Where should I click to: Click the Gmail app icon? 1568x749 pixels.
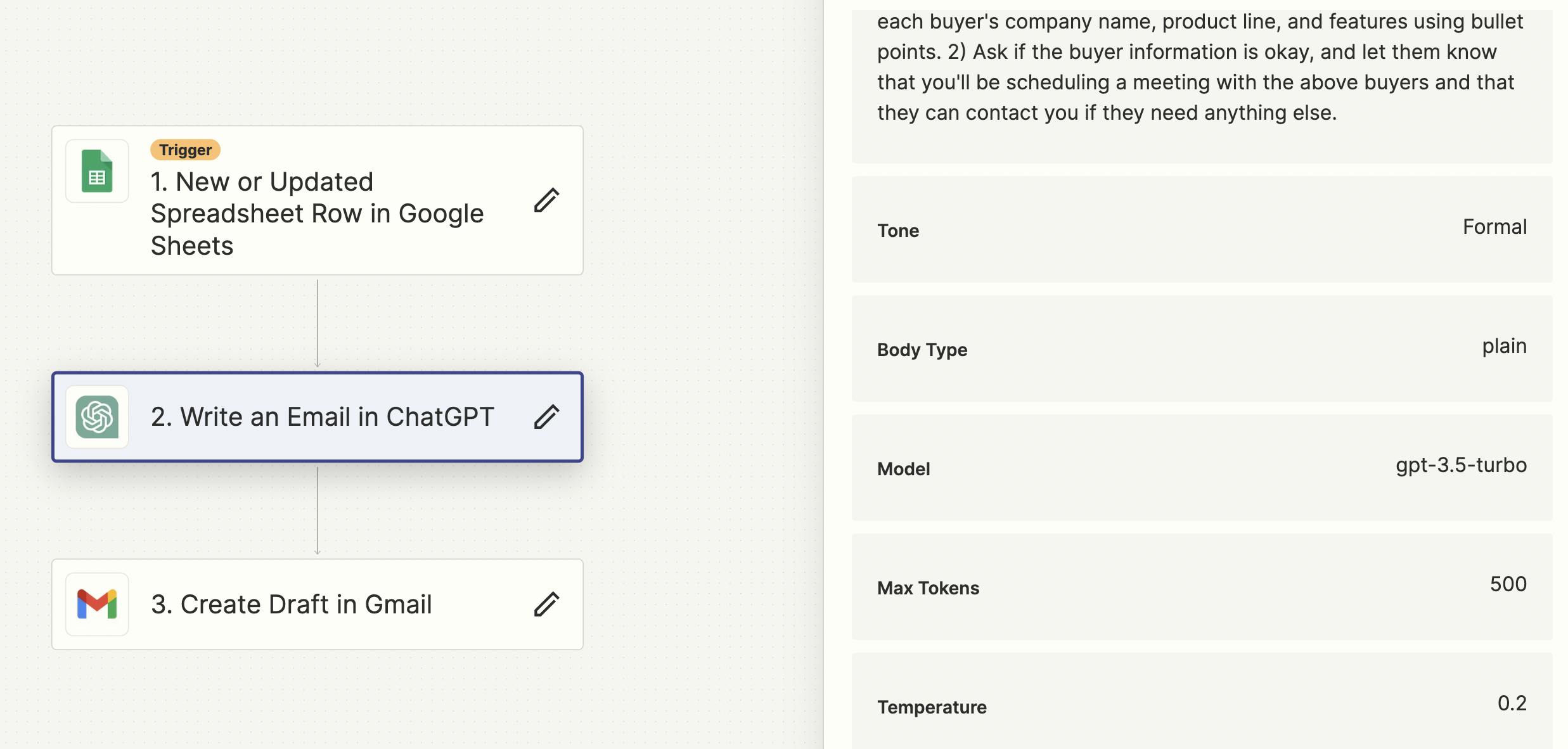(x=97, y=604)
